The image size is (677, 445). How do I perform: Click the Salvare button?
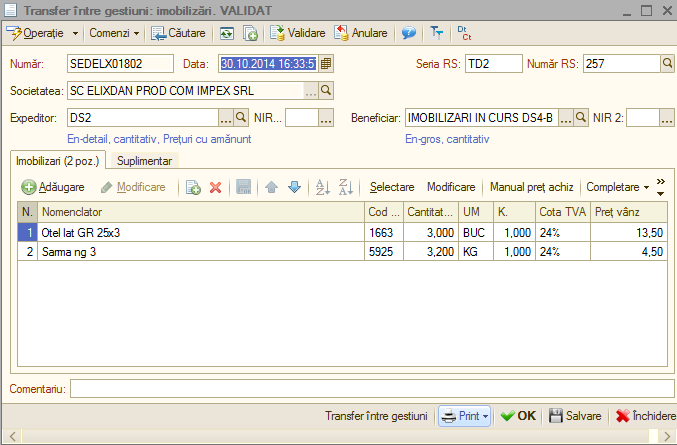575,416
